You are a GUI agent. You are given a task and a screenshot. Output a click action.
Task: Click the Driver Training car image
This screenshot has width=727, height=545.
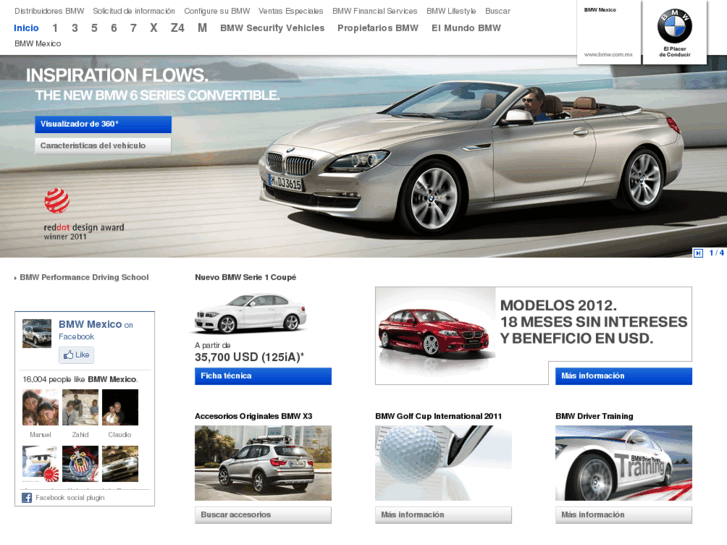click(x=624, y=463)
